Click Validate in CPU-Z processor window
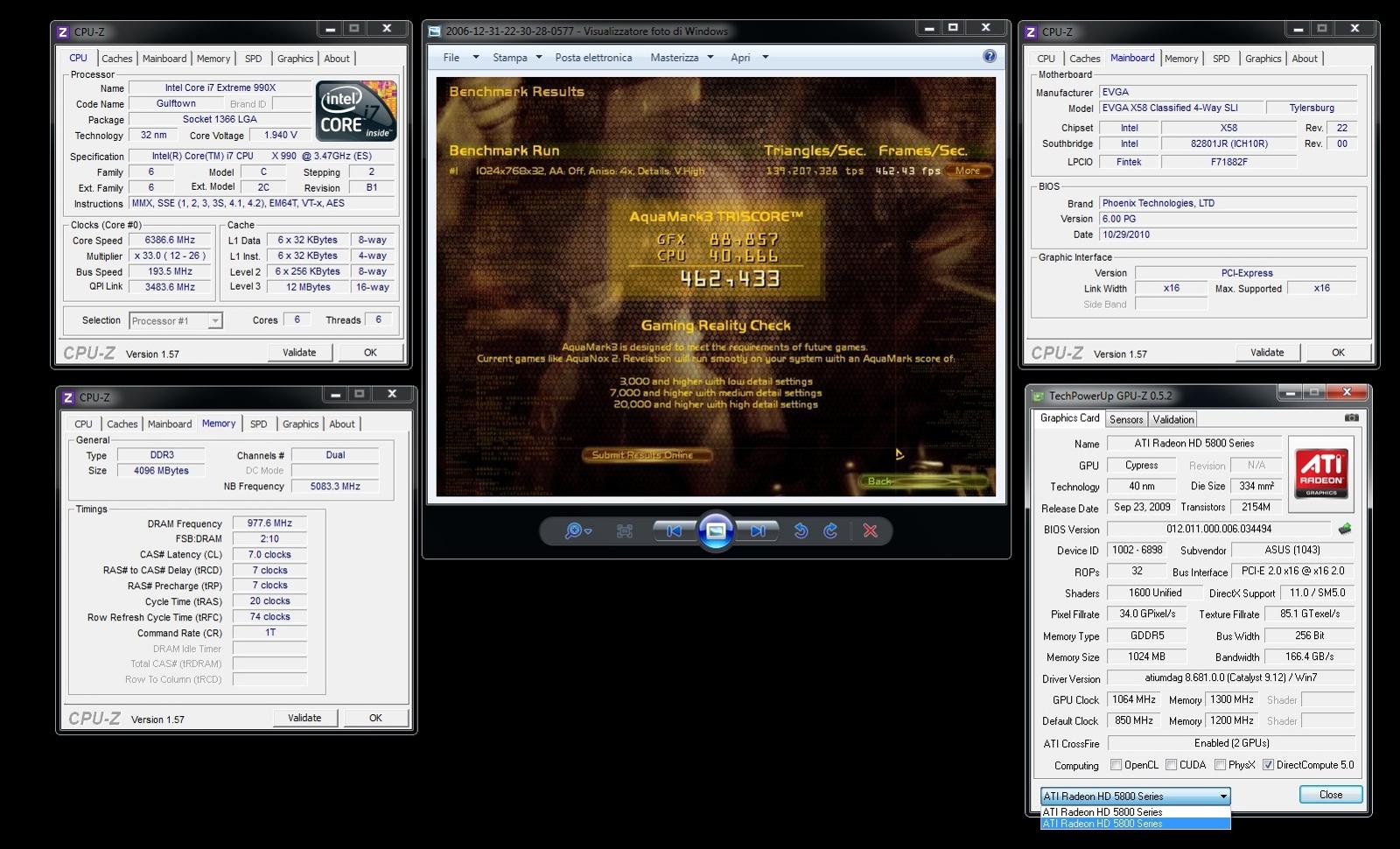The height and width of the screenshot is (849, 1400). pos(299,353)
